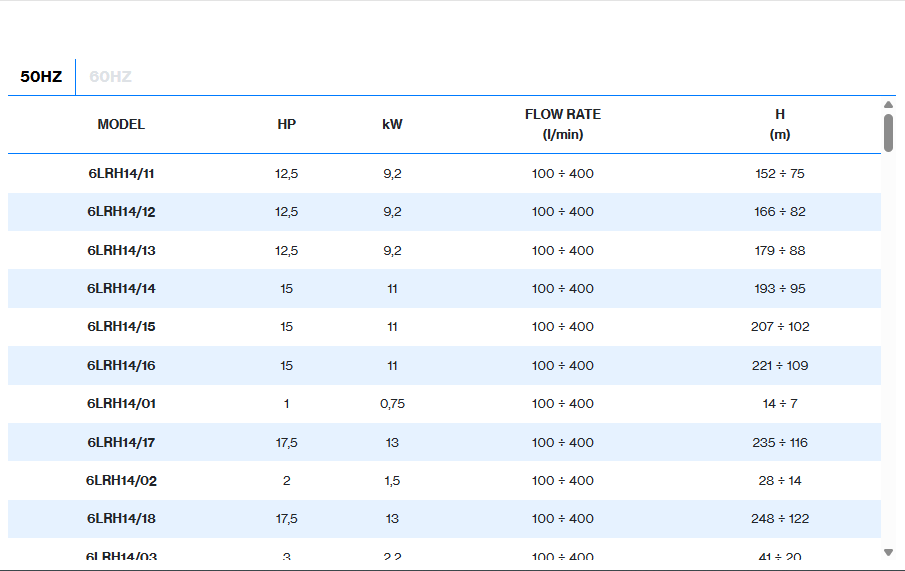Click the head value 235 ÷ 116
The width and height of the screenshot is (905, 571).
point(780,443)
